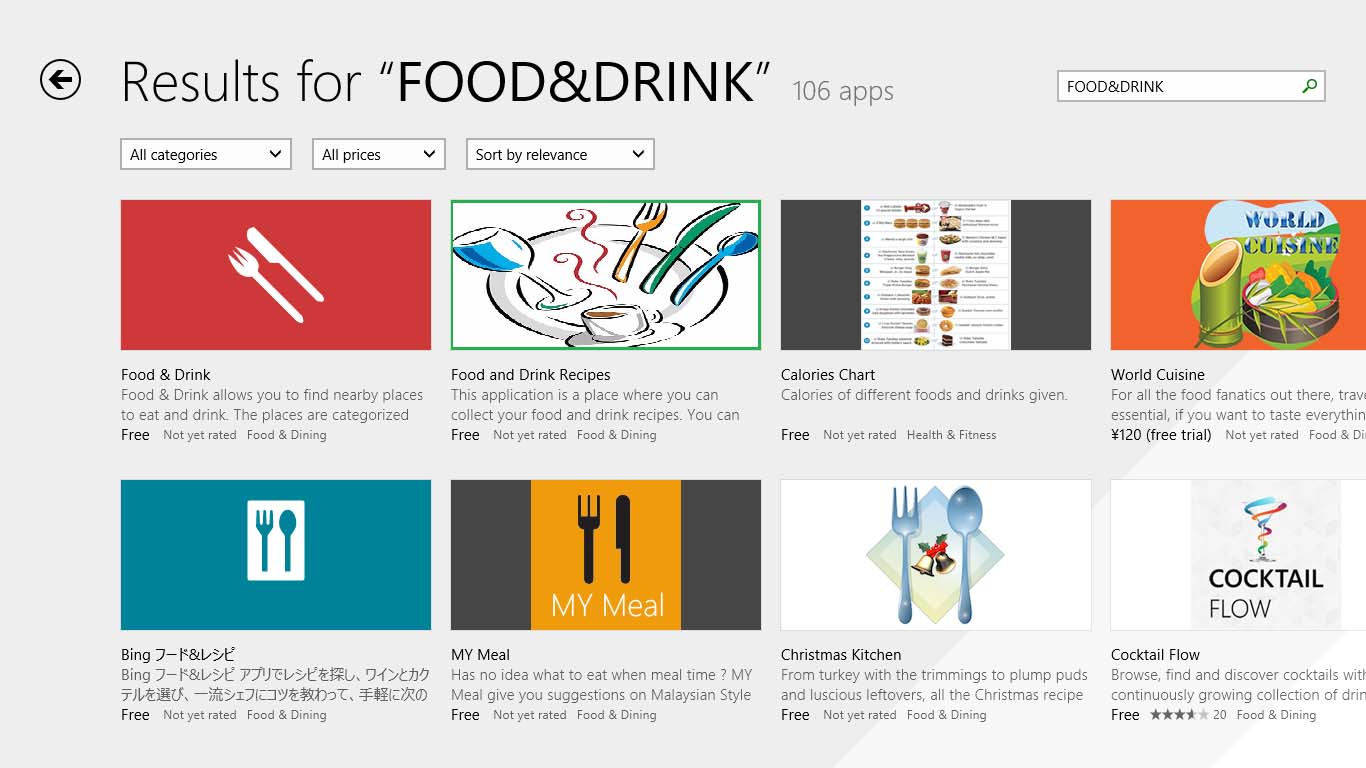Open the Cocktail Flow tile image
Screen dimensions: 1366x768
1238,555
